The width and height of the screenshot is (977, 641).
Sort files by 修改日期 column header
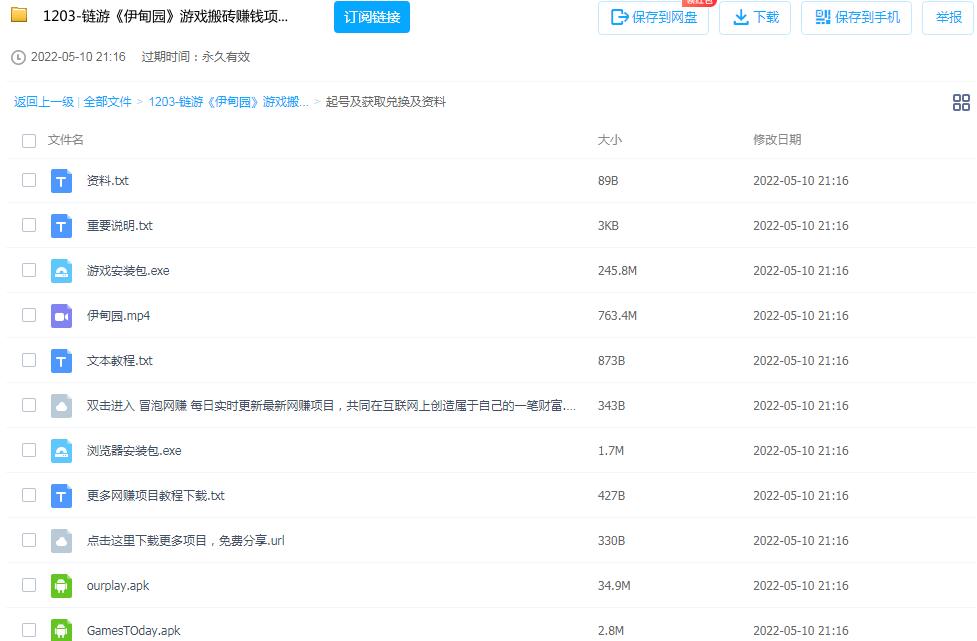click(776, 140)
